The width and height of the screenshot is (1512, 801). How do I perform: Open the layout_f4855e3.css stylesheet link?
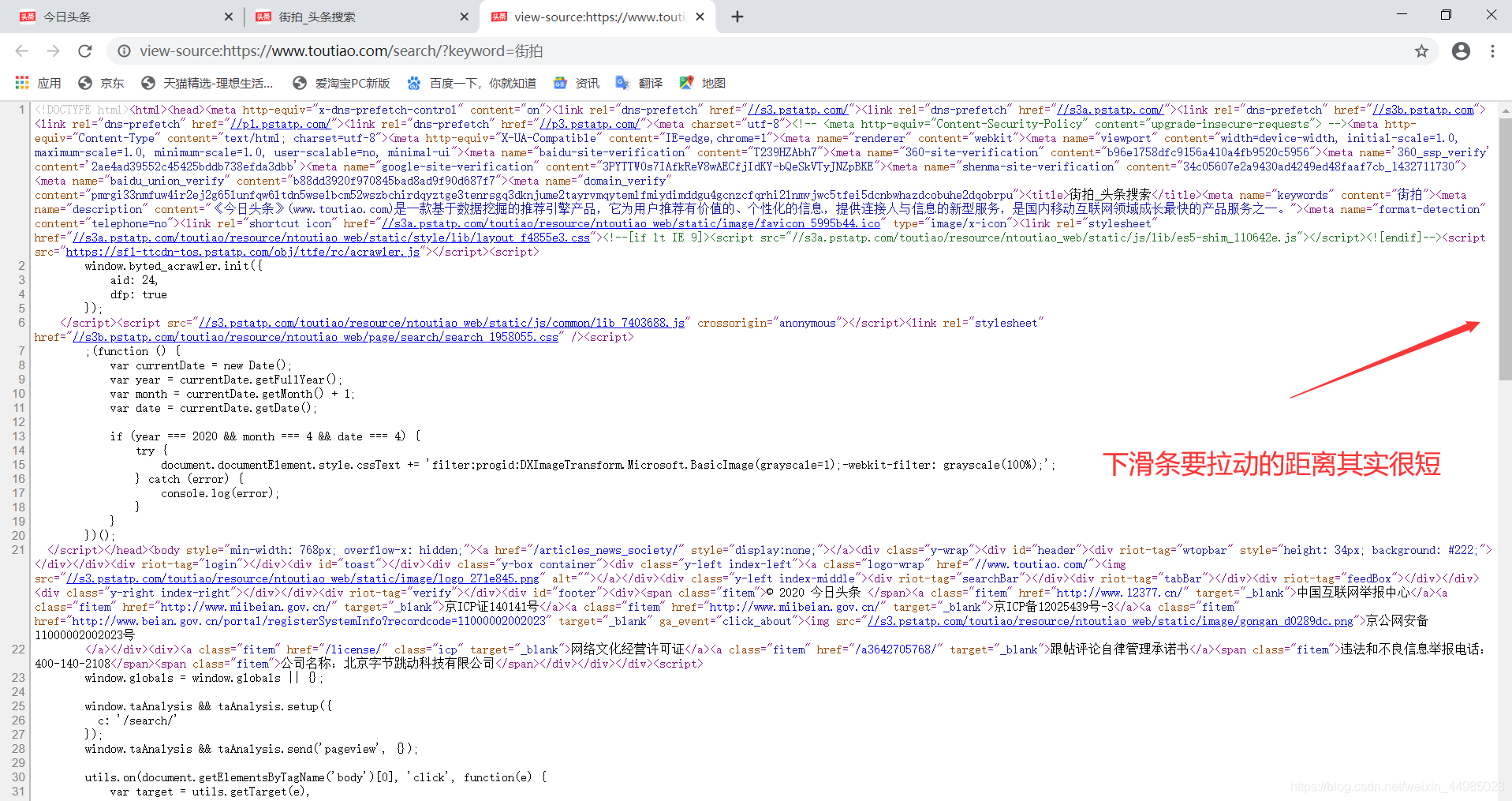tap(331, 238)
